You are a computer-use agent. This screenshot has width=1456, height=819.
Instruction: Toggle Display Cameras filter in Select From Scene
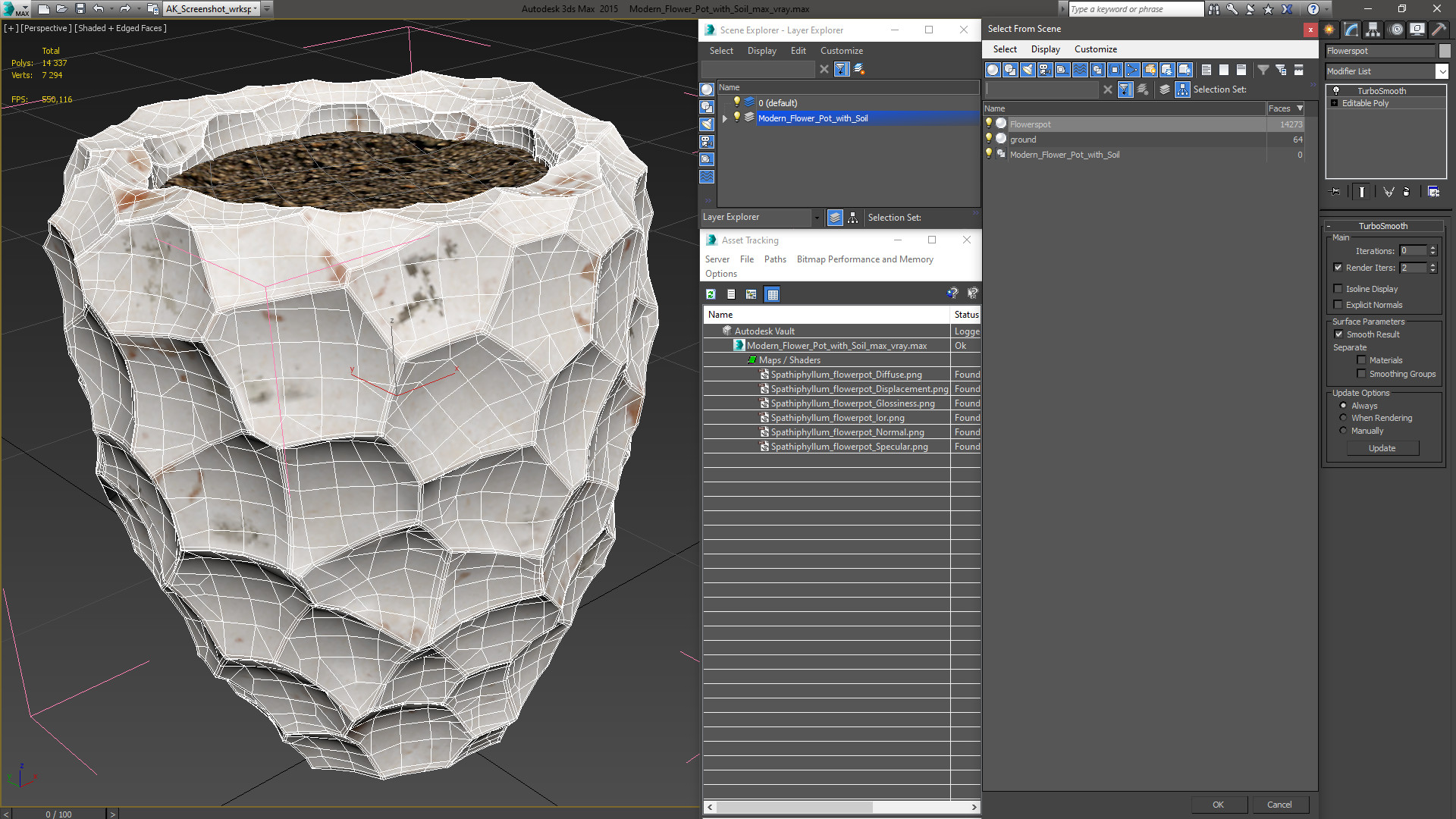click(x=1045, y=70)
